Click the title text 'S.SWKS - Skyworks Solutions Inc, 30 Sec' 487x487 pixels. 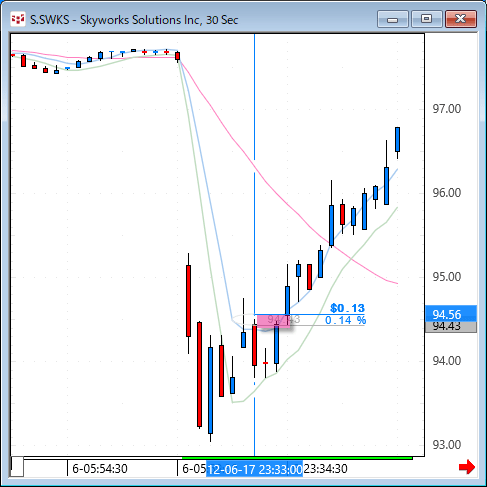tap(134, 20)
